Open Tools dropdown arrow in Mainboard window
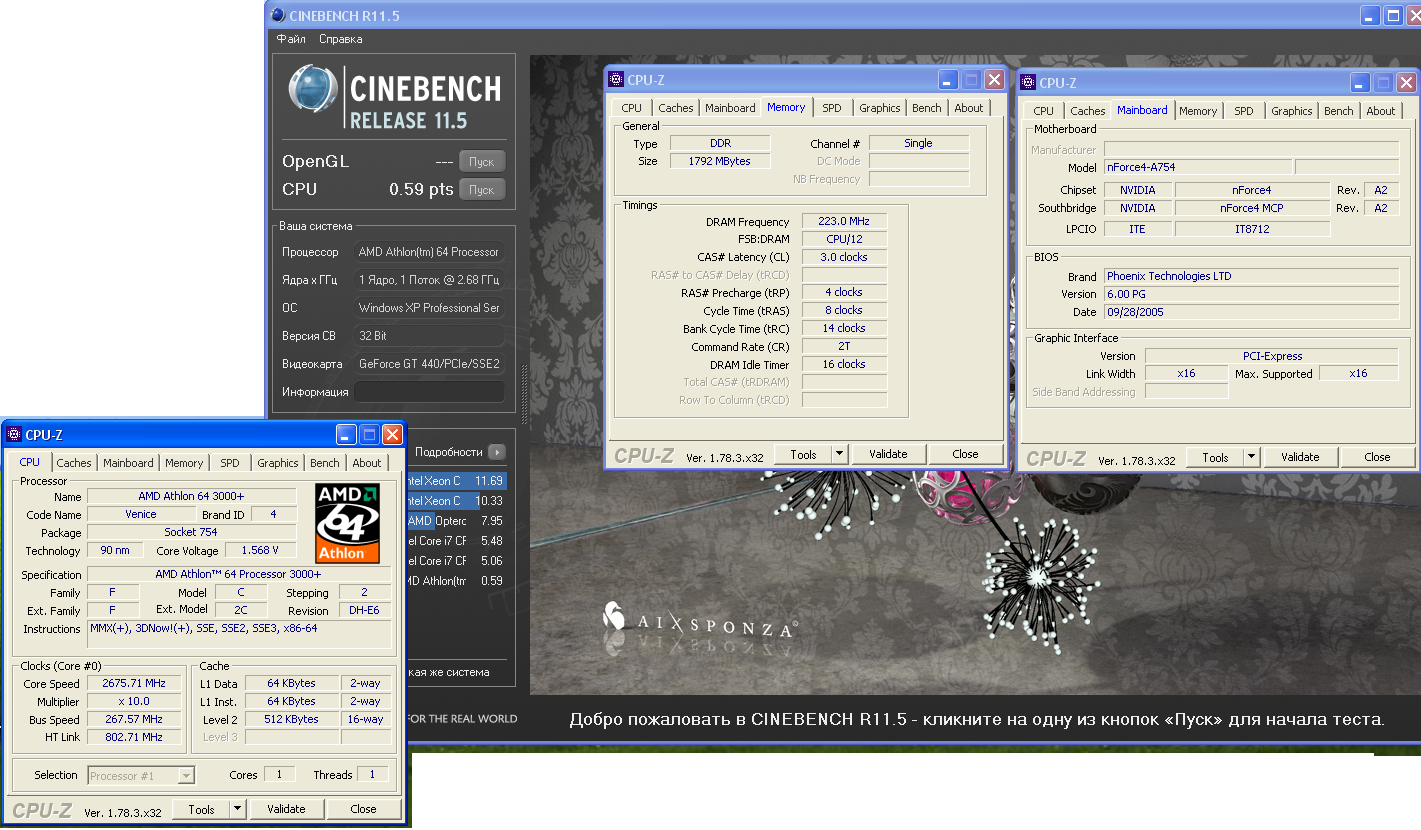The image size is (1421, 830). click(1252, 457)
